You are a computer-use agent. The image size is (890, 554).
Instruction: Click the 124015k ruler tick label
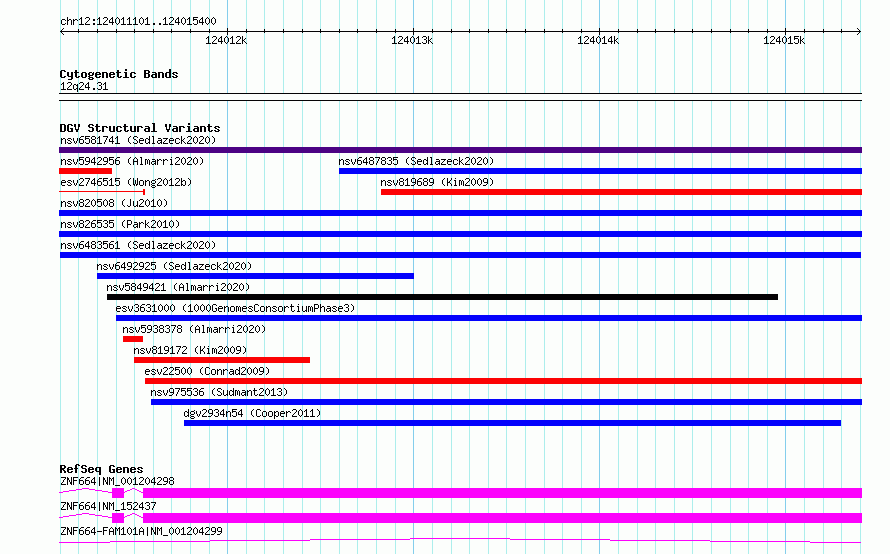(784, 41)
